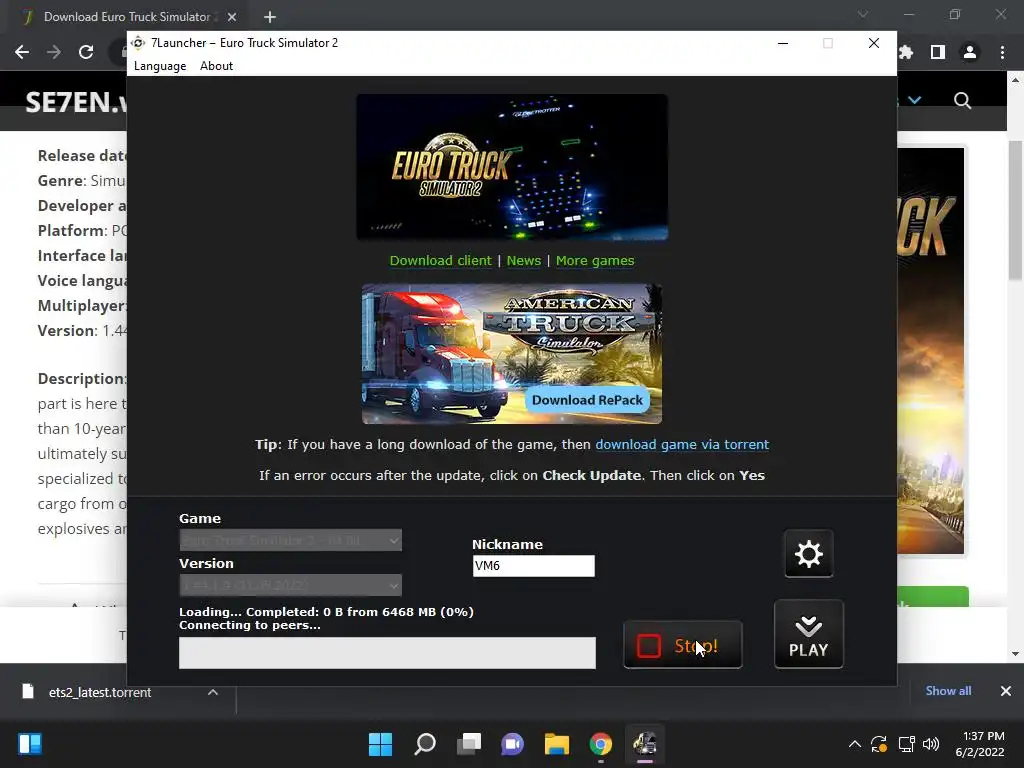Open the Language menu
Viewport: 1024px width, 768px height.
click(160, 66)
